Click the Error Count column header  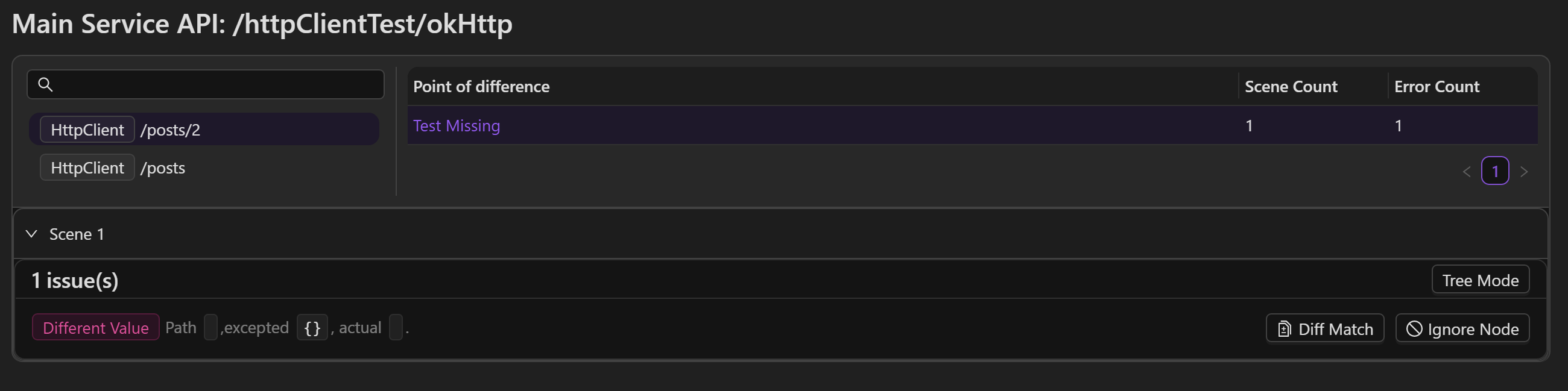pos(1437,86)
